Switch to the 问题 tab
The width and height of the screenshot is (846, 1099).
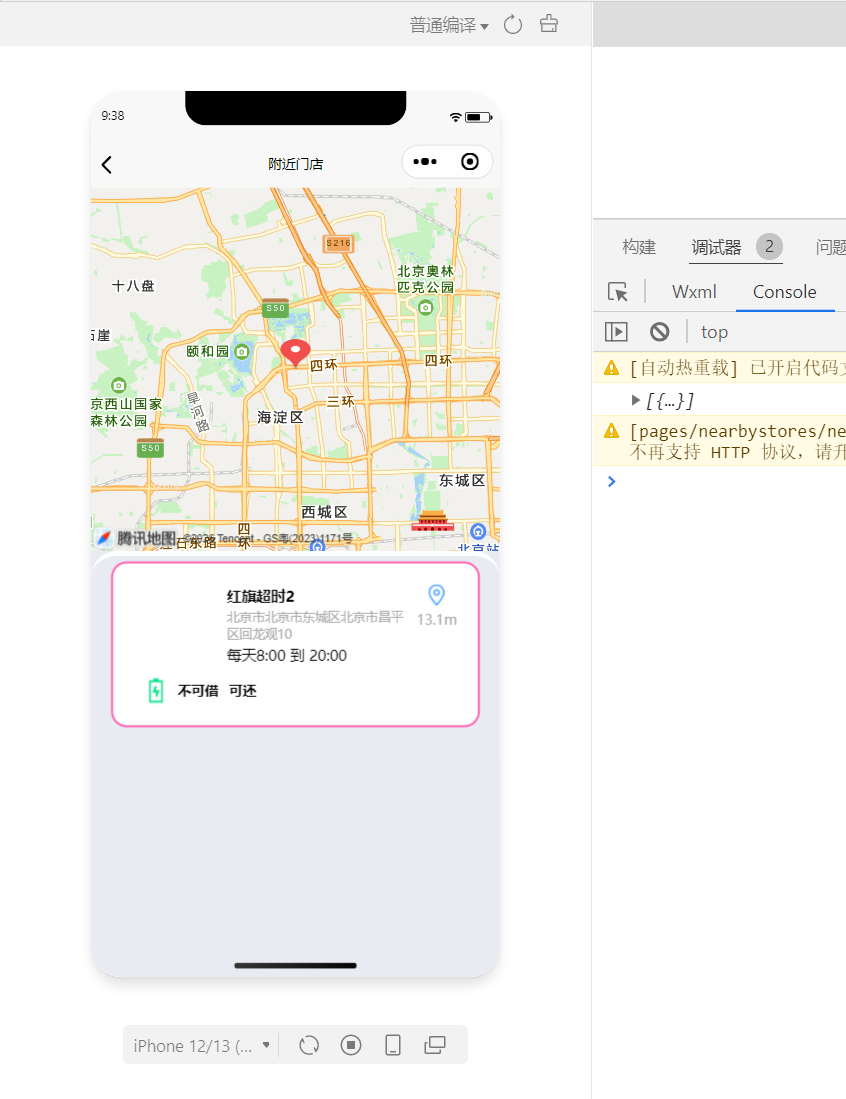[x=831, y=247]
